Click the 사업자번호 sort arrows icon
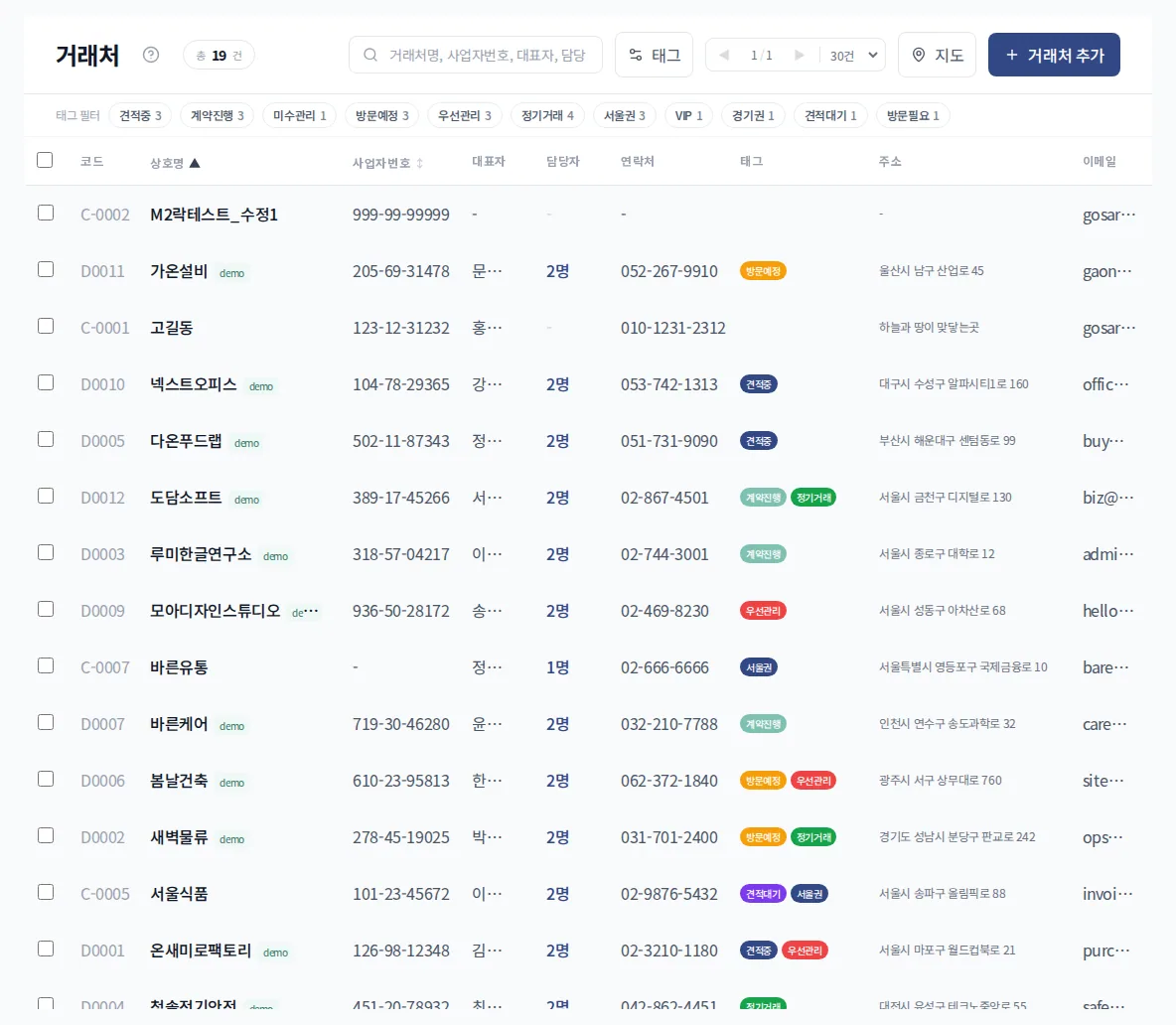Image resolution: width=1176 pixels, height=1025 pixels. pyautogui.click(x=420, y=163)
